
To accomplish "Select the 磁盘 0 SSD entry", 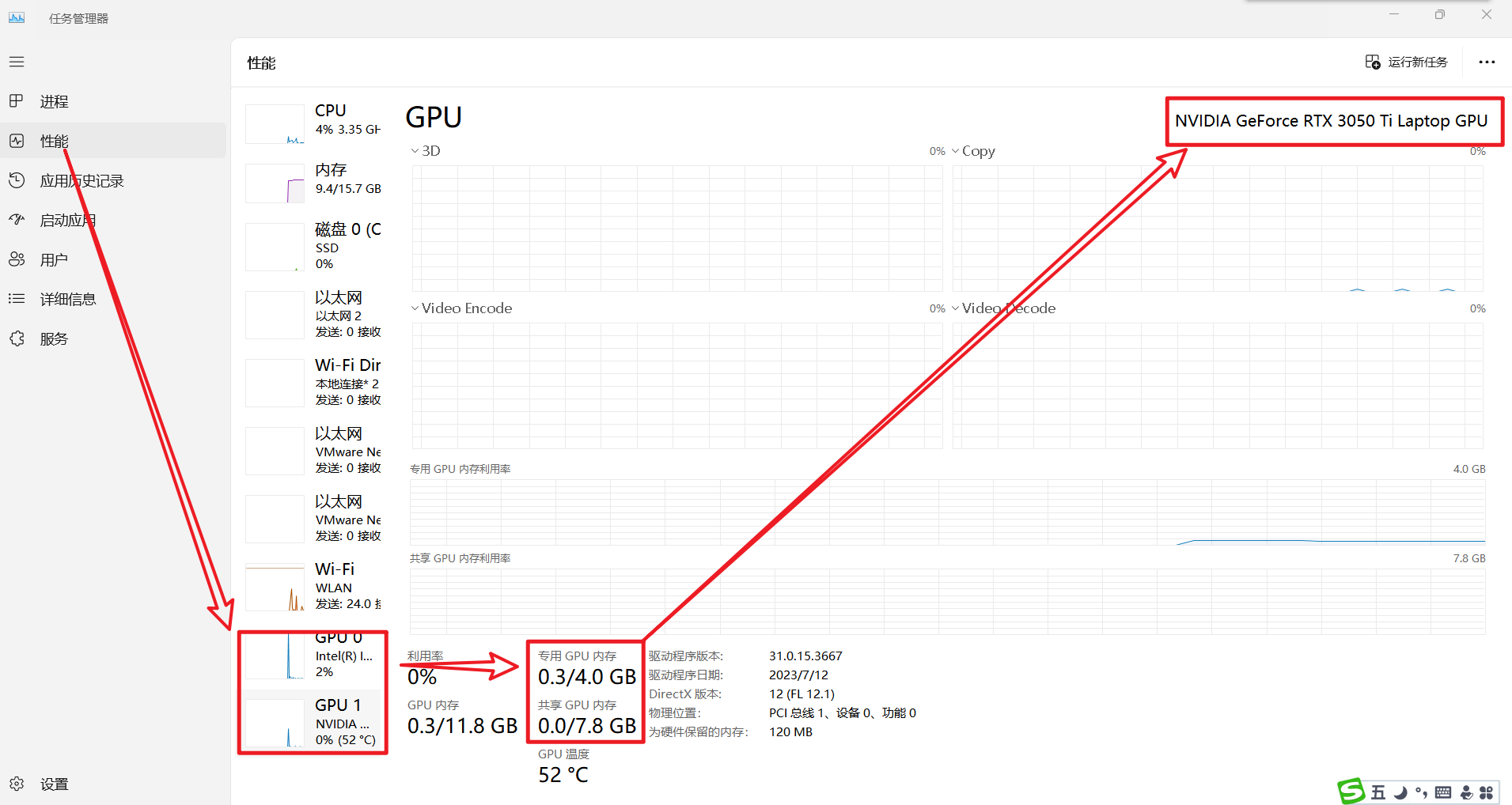I will [313, 247].
